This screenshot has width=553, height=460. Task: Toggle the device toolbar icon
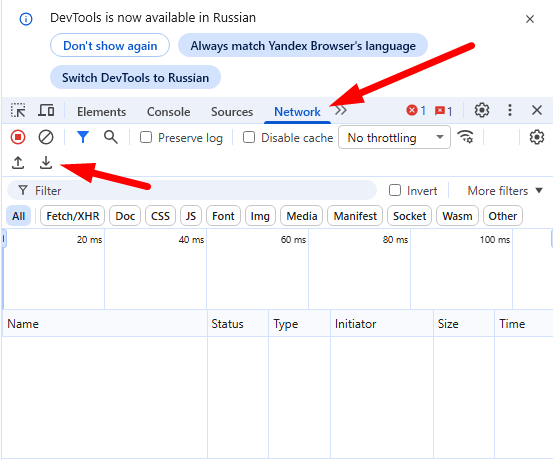pyautogui.click(x=46, y=110)
